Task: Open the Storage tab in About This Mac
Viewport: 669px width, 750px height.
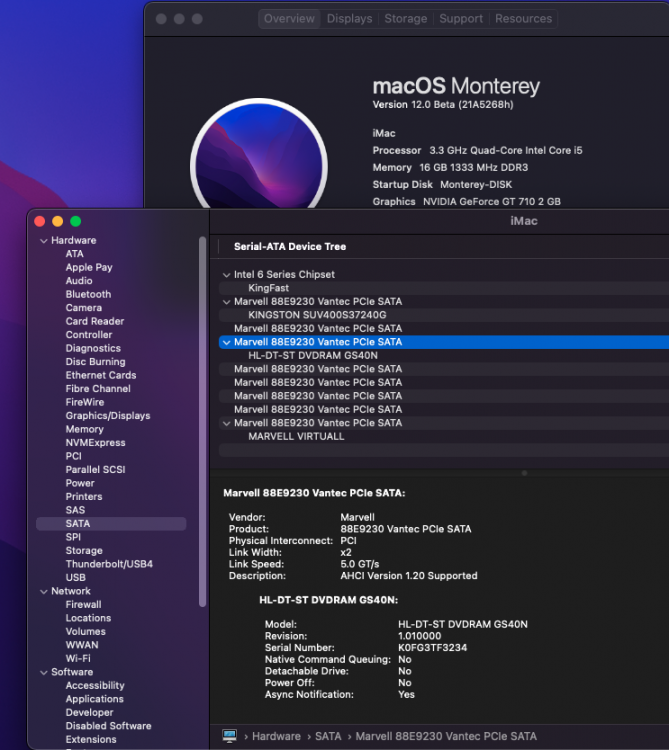Action: [x=406, y=19]
